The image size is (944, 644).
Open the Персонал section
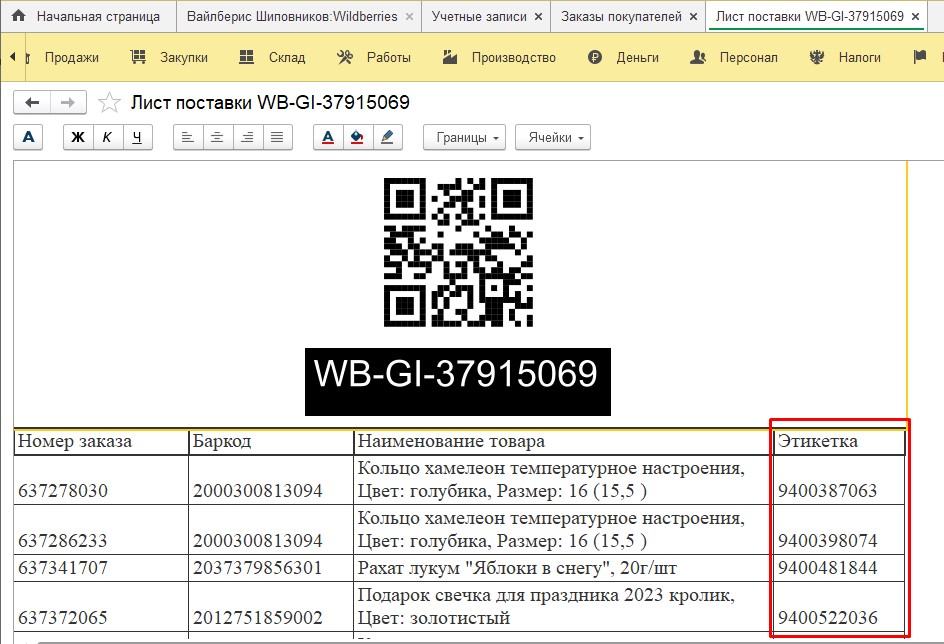tap(733, 58)
